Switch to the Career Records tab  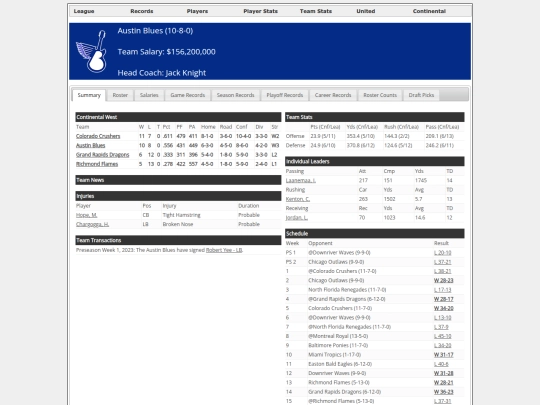333,95
